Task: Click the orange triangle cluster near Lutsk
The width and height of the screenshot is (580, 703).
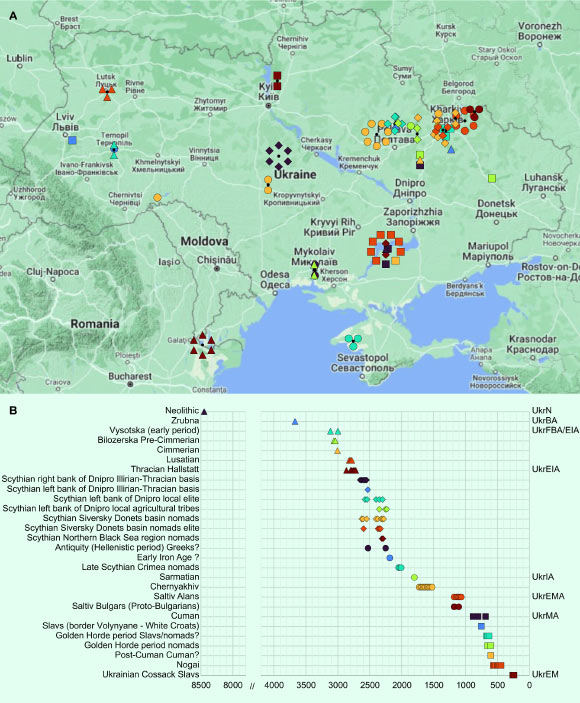Action: [x=107, y=92]
